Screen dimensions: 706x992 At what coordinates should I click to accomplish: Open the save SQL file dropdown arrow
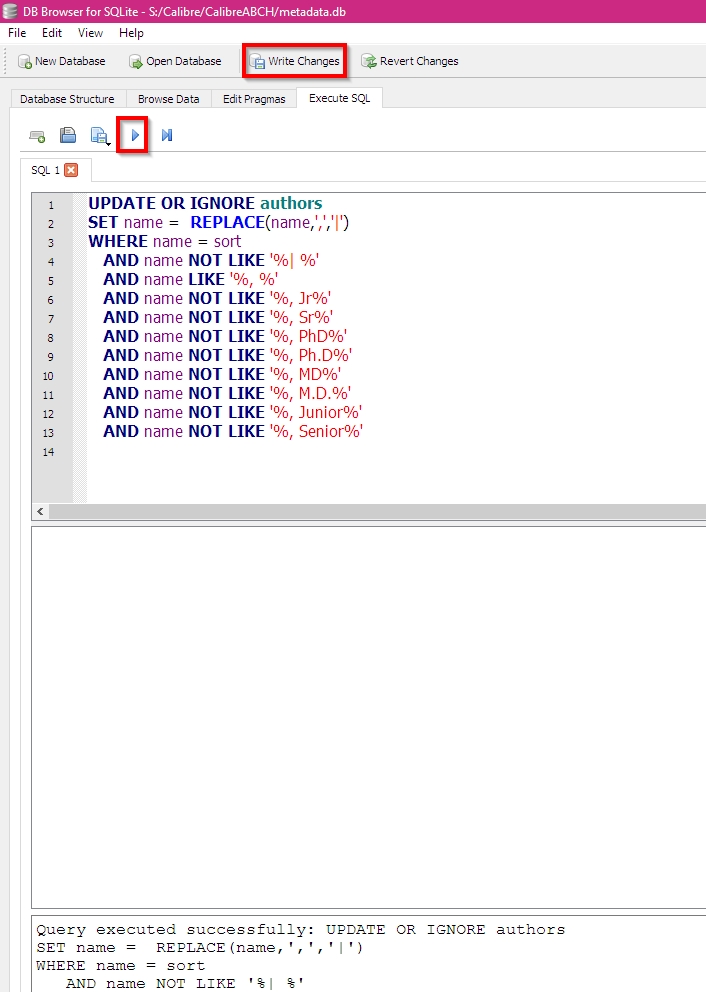click(x=109, y=144)
